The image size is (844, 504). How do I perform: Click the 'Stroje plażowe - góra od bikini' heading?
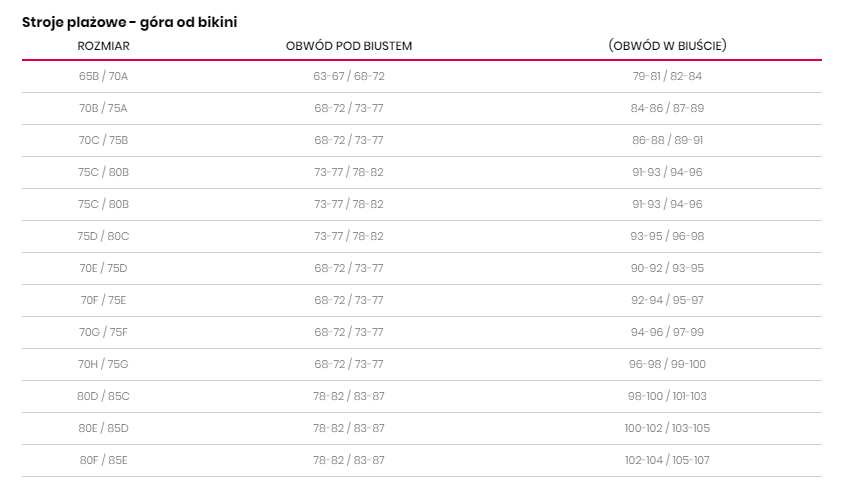point(130,21)
